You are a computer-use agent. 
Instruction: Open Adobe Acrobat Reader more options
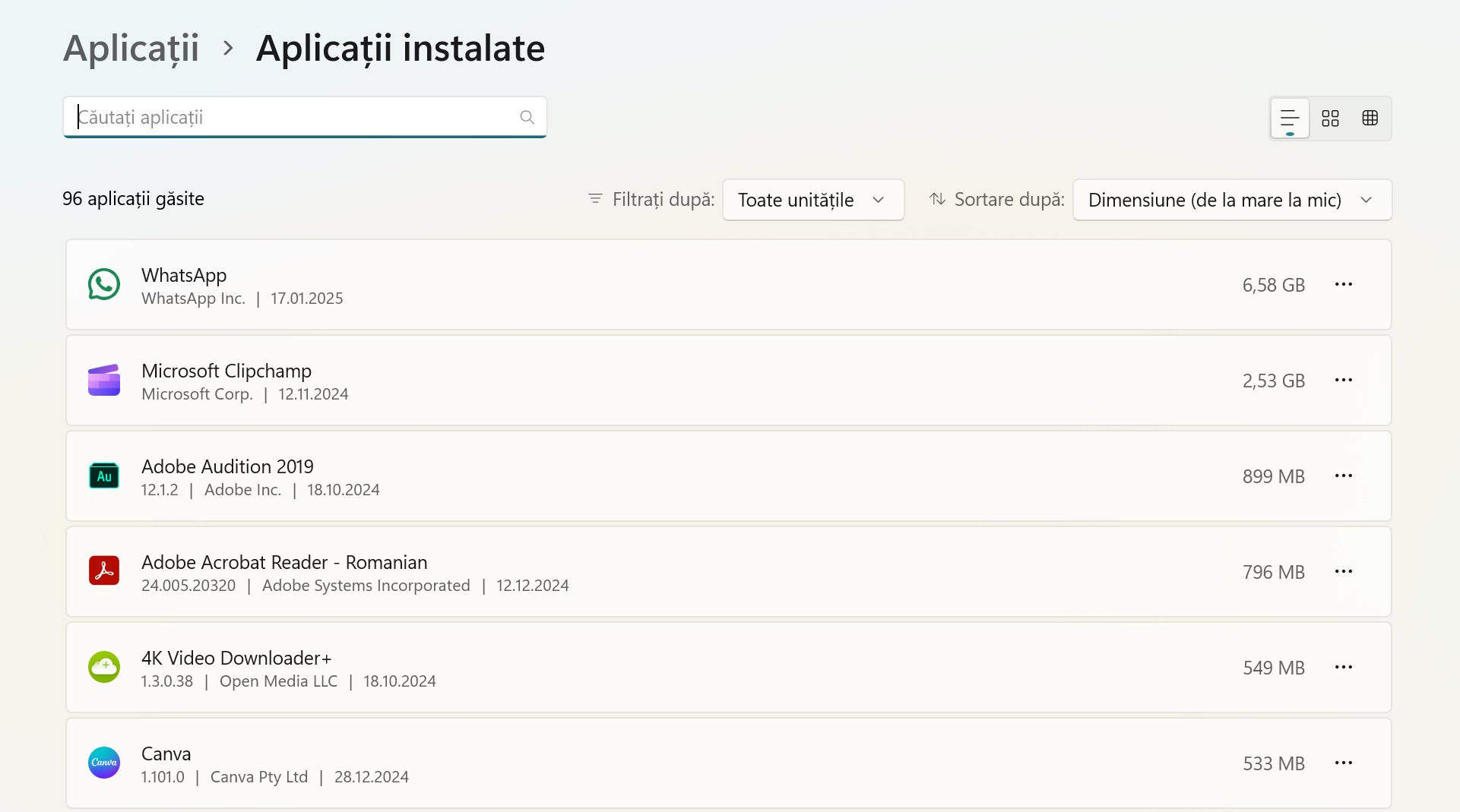[1344, 571]
